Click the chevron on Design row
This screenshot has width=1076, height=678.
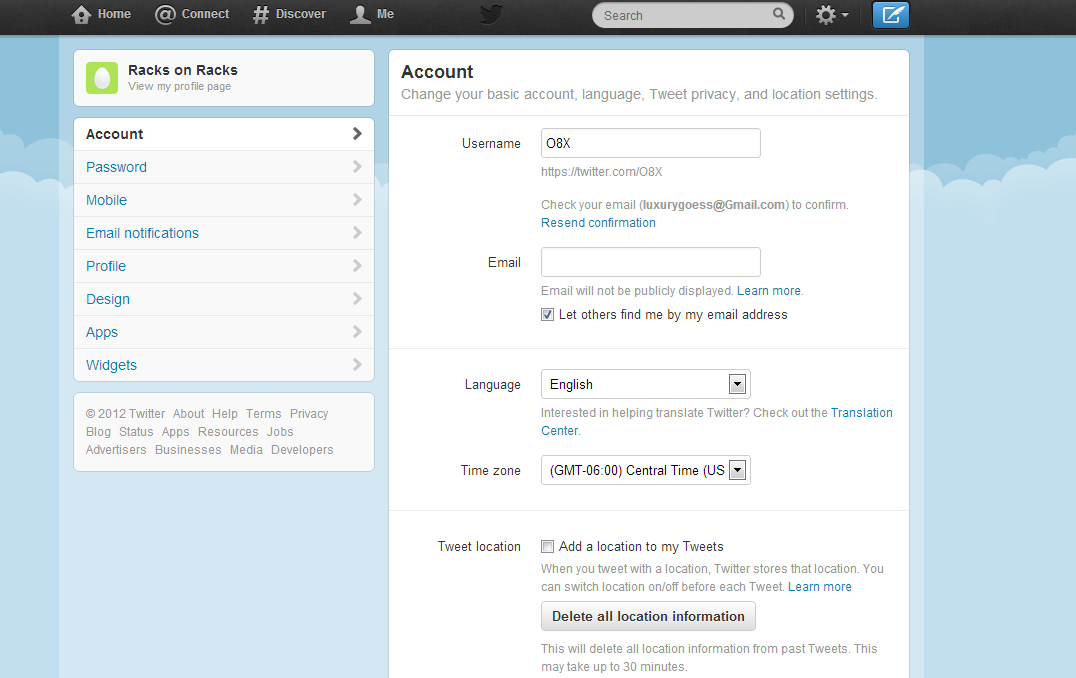357,299
